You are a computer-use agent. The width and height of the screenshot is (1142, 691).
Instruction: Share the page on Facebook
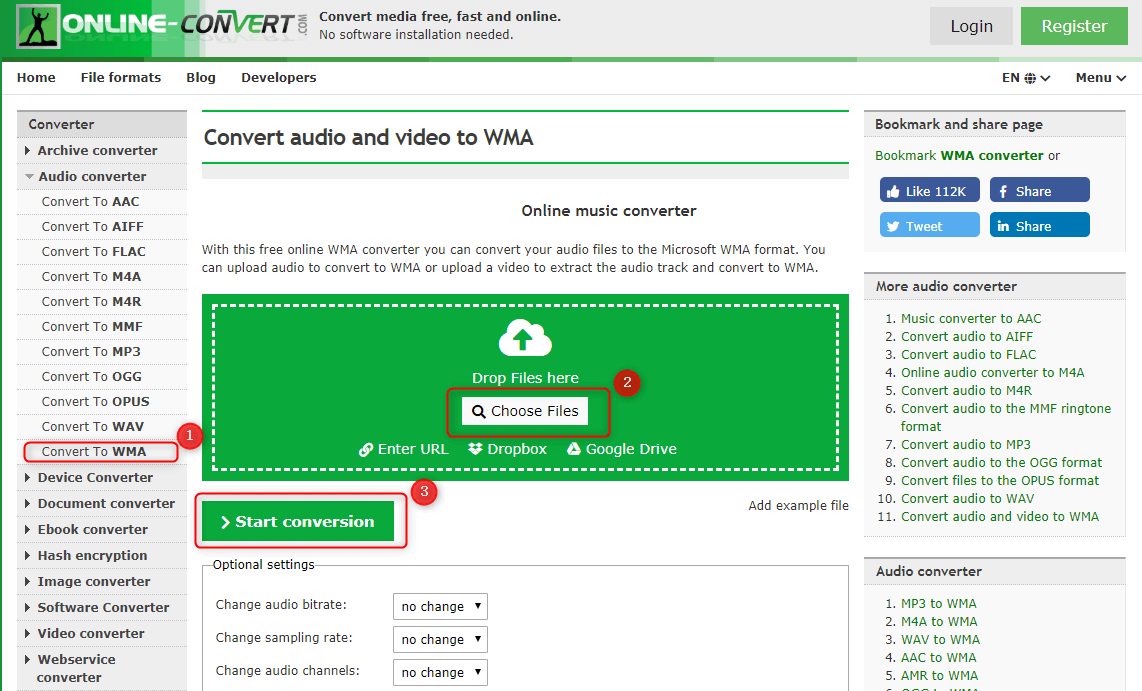click(1039, 191)
